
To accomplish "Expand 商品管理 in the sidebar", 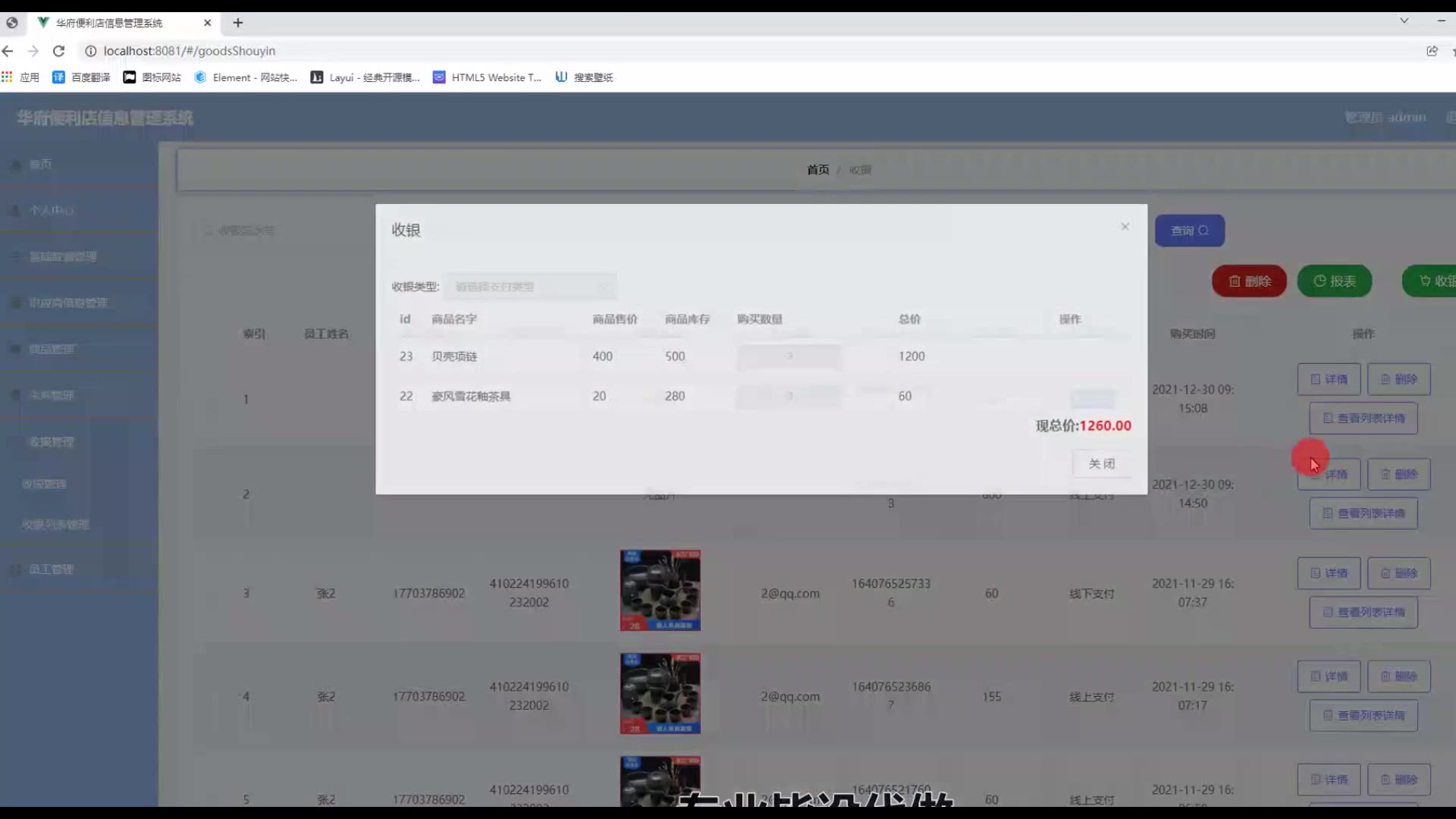I will coord(52,349).
